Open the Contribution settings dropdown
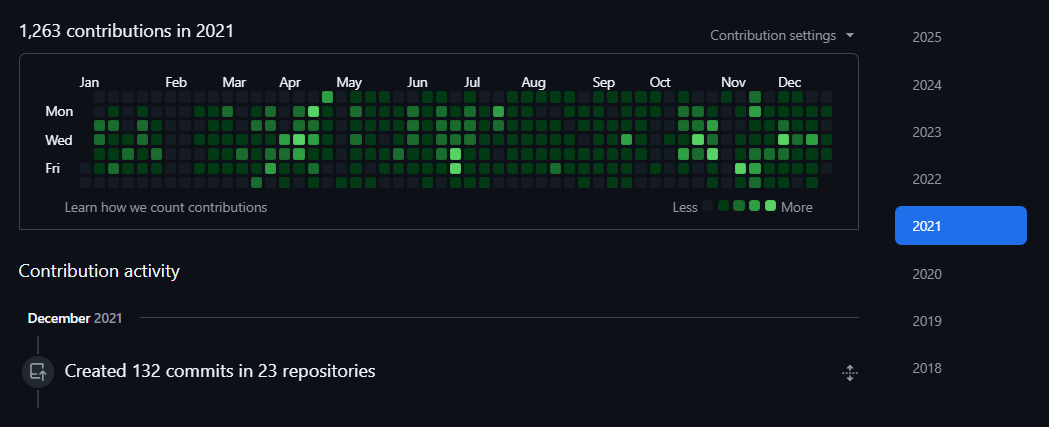The image size is (1049, 427). [x=781, y=35]
